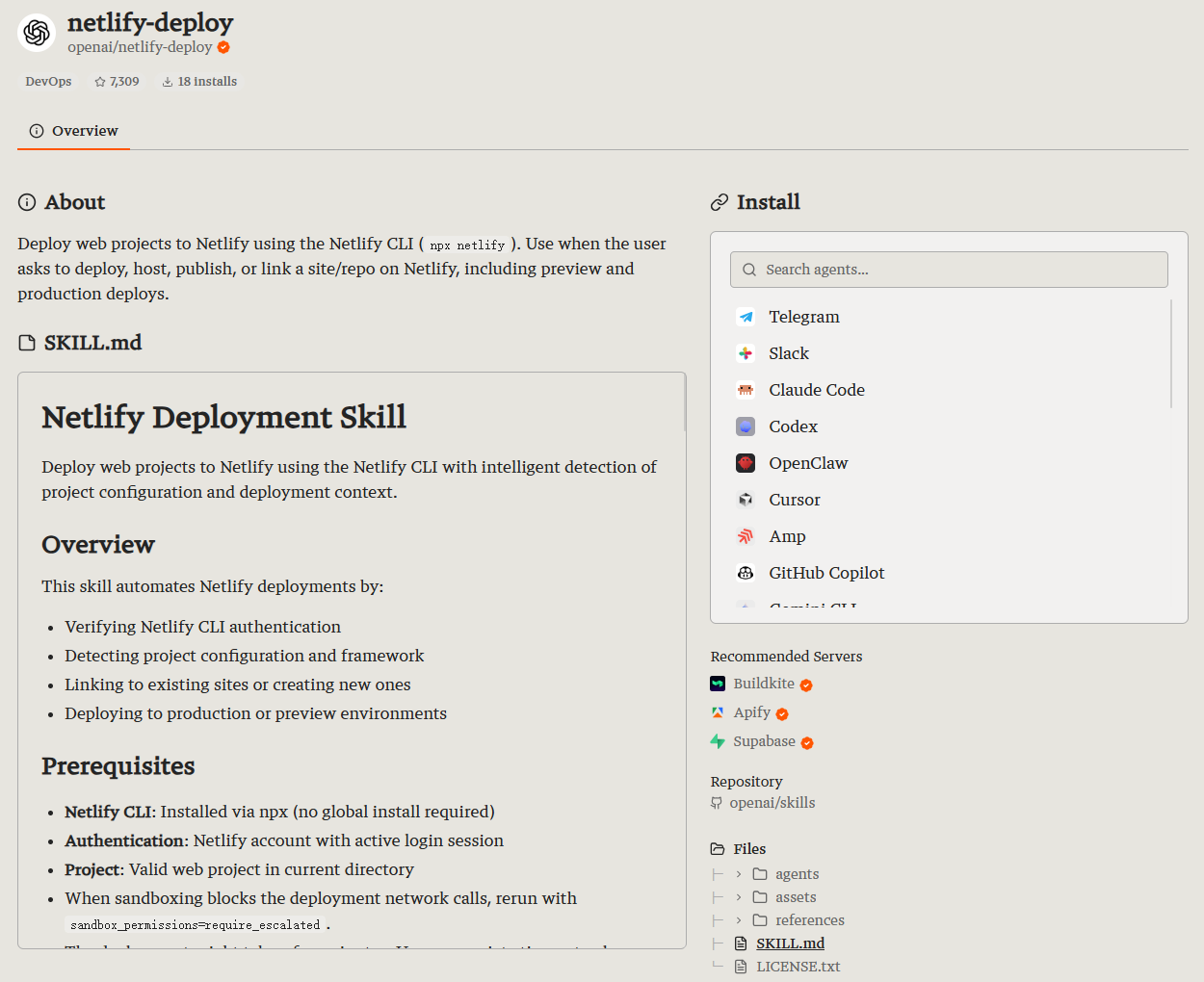
Task: Click the verified badge beside openai/netlify-deploy
Action: point(223,47)
